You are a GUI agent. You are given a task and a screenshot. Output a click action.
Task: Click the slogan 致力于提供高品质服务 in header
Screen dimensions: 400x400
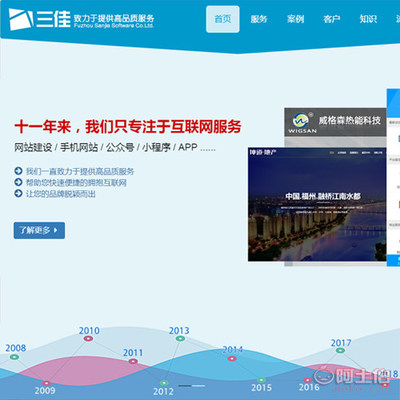coord(114,18)
